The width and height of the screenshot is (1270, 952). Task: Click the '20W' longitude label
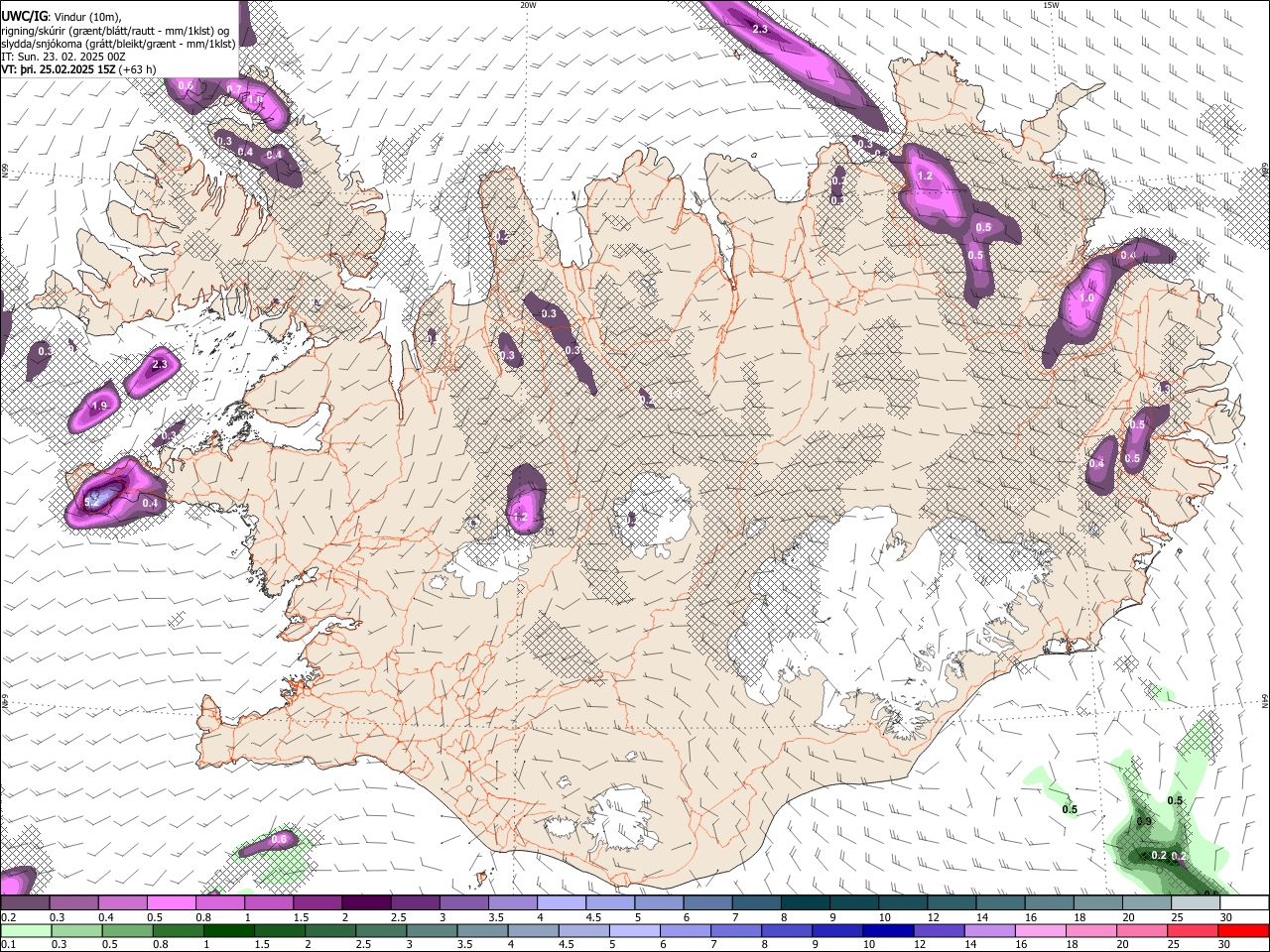click(528, 5)
